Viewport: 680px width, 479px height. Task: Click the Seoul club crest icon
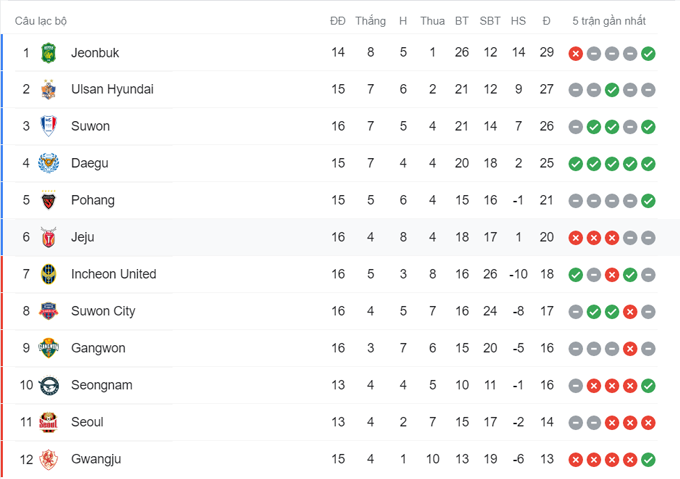pyautogui.click(x=49, y=422)
